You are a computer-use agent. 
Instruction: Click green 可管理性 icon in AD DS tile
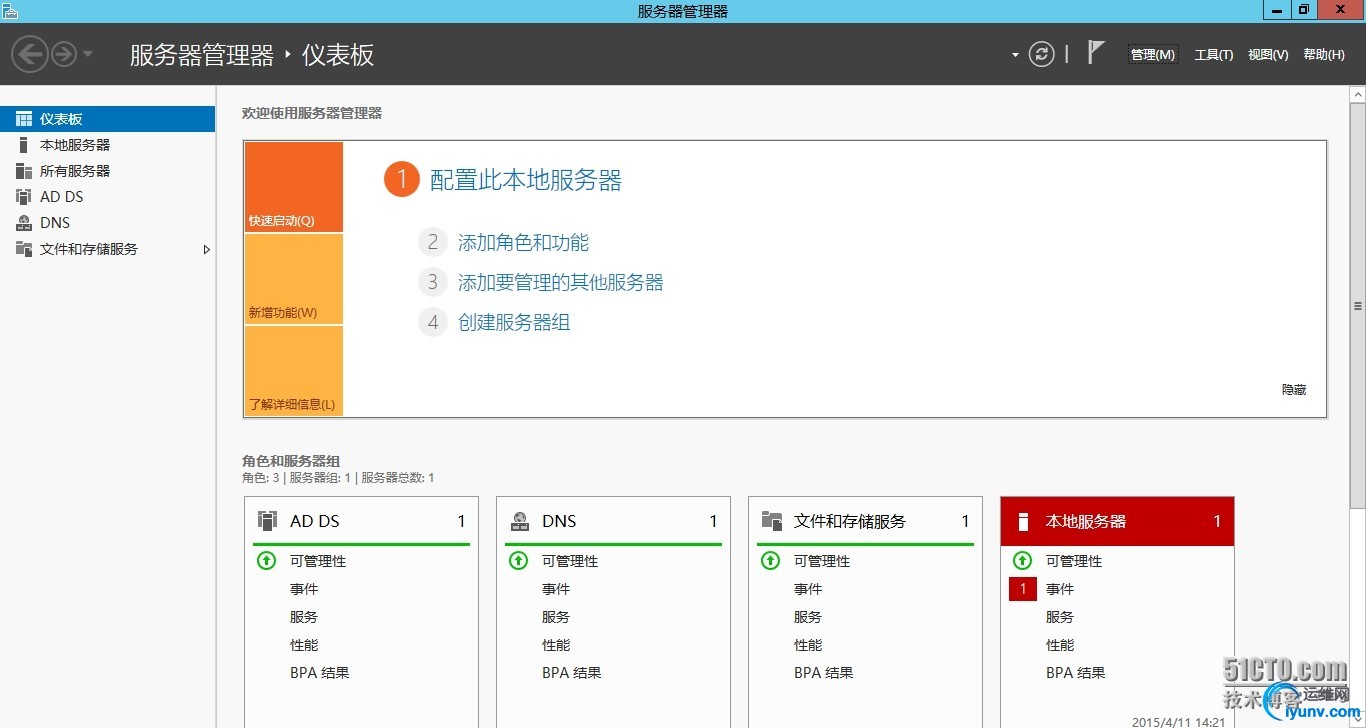pos(266,561)
